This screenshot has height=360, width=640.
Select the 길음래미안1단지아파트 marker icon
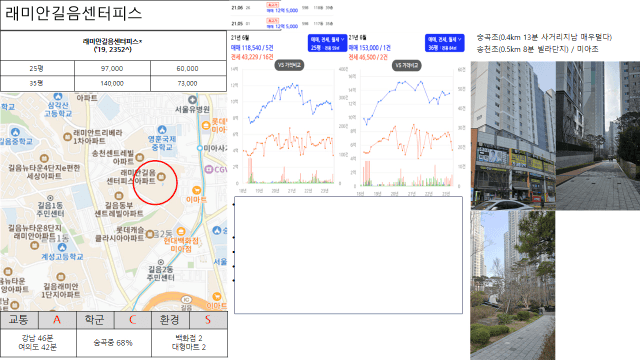click(60, 277)
